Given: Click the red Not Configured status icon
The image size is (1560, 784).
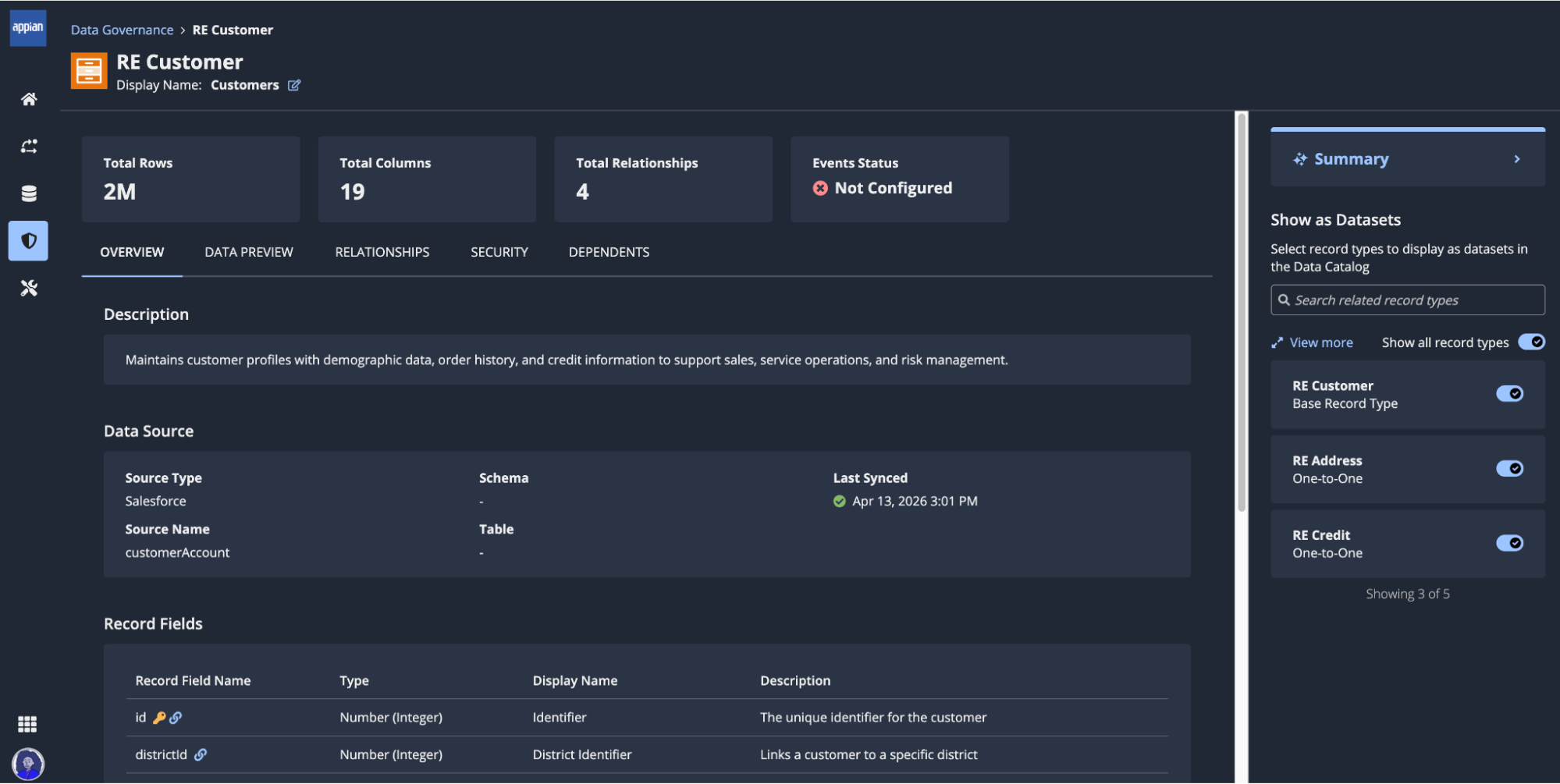Looking at the screenshot, I should 820,188.
